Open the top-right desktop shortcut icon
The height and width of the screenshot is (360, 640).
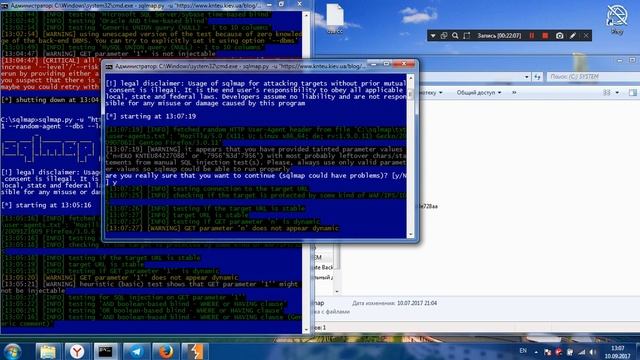pyautogui.click(x=617, y=19)
